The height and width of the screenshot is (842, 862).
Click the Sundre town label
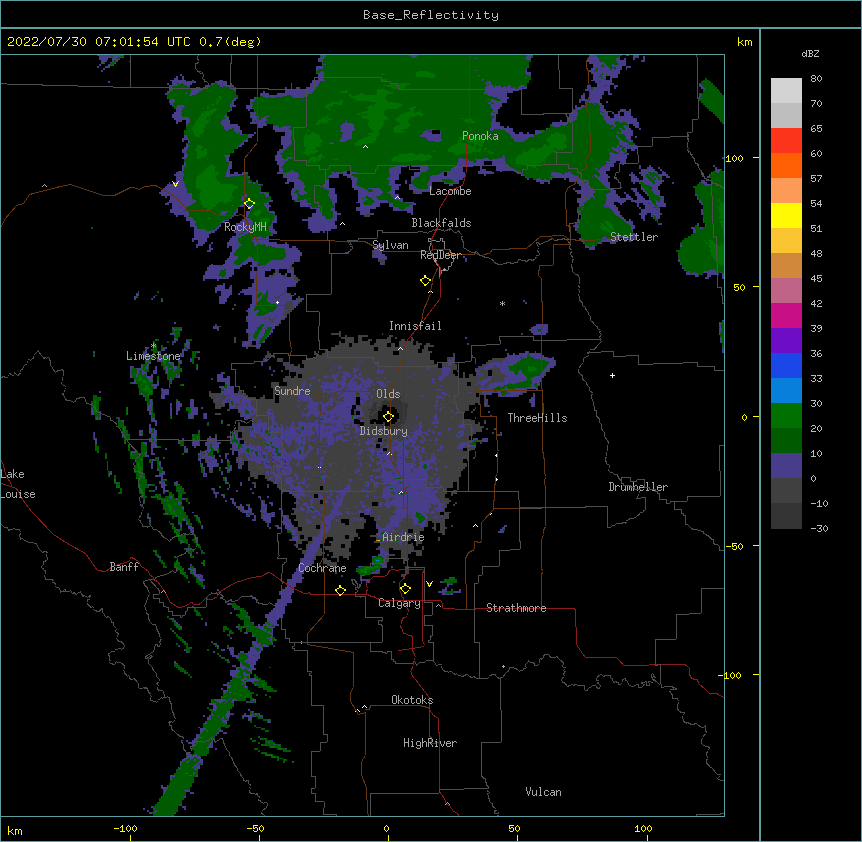292,391
